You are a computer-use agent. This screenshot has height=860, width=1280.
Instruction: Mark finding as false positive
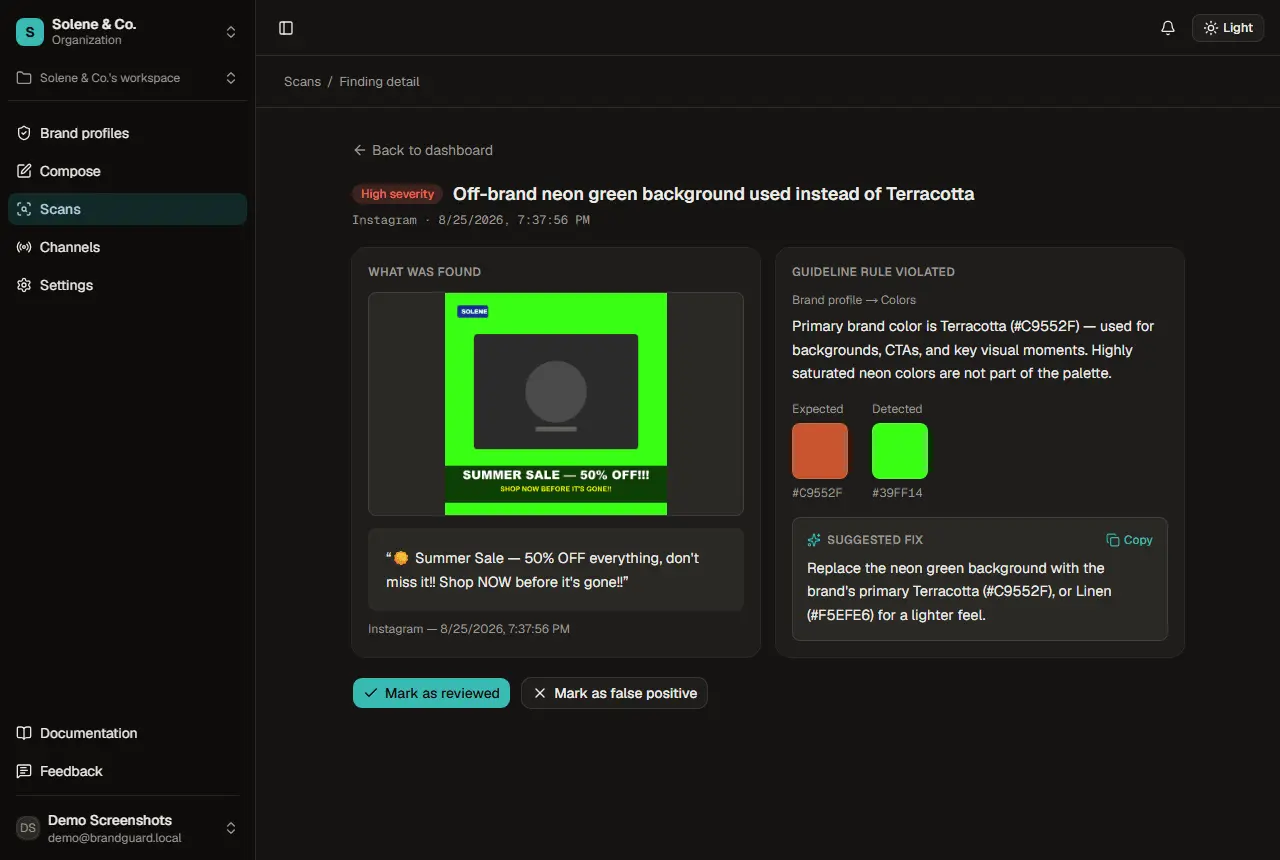[614, 693]
